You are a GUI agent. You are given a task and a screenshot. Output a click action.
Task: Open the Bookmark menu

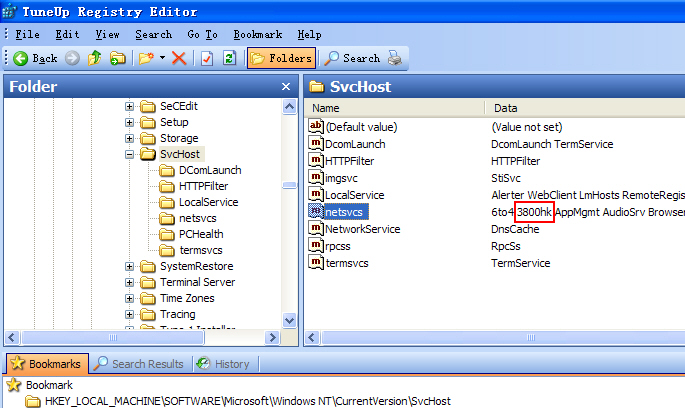(258, 35)
